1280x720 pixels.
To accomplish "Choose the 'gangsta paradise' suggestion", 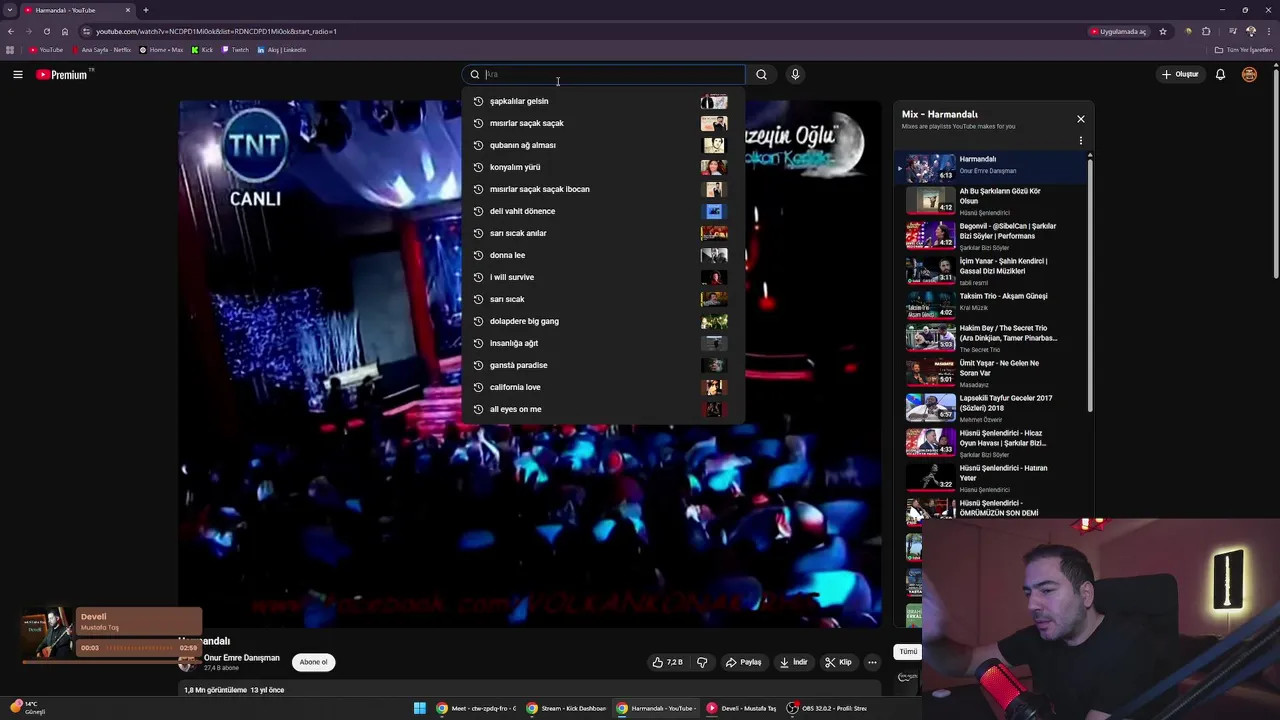I will [603, 365].
